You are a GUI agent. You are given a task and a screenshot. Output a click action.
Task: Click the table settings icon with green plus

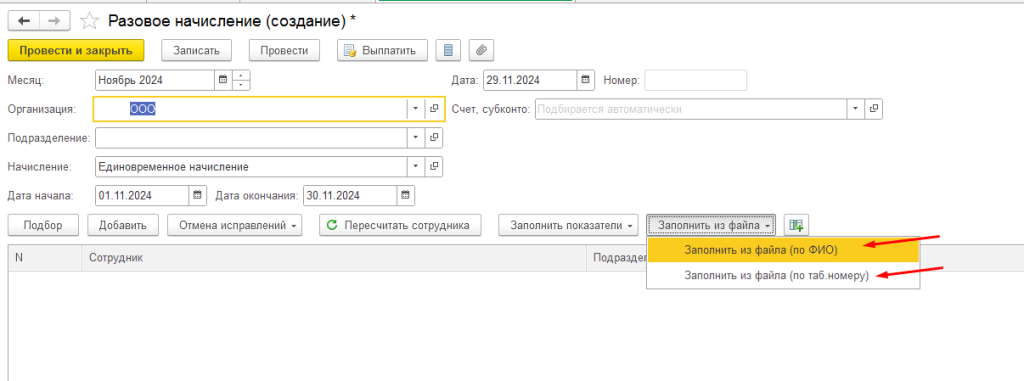(795, 225)
